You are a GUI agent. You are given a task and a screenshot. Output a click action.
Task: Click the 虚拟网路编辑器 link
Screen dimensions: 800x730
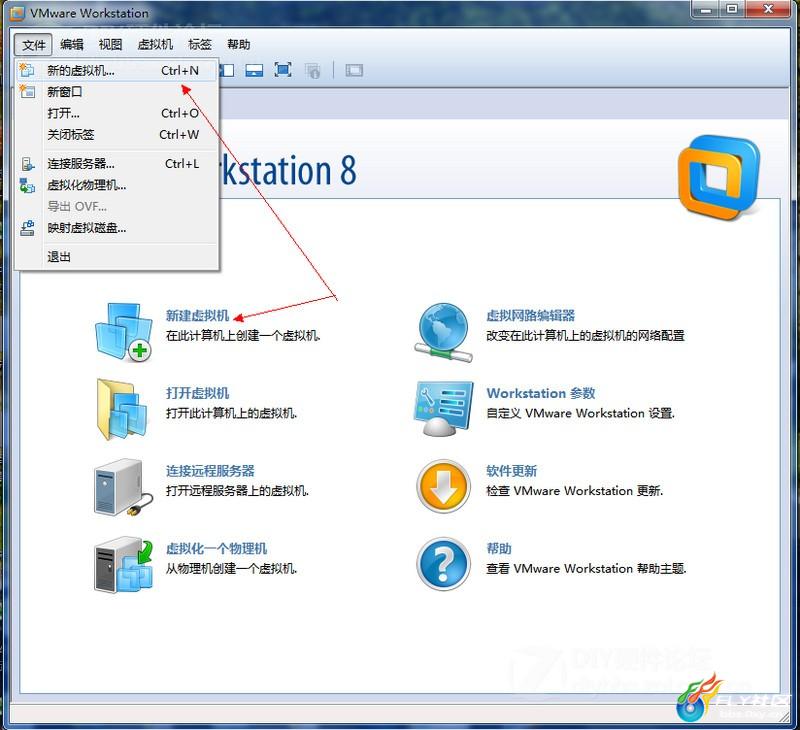pyautogui.click(x=531, y=316)
